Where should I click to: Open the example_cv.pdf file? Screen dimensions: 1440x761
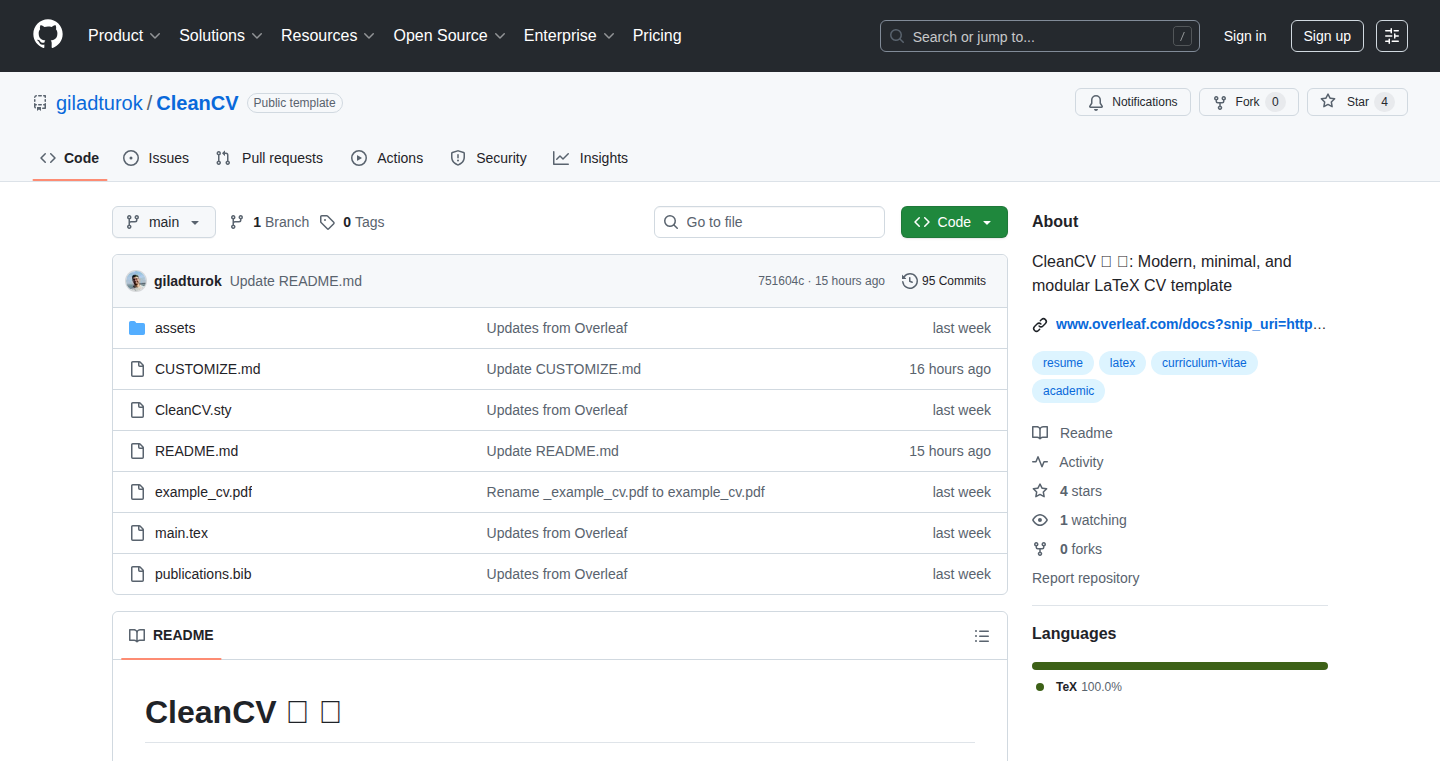[203, 492]
